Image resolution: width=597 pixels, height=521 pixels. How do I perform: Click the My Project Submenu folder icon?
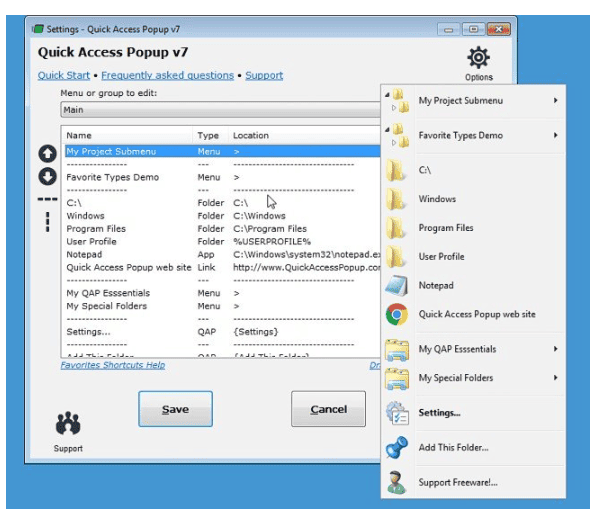pyautogui.click(x=397, y=101)
